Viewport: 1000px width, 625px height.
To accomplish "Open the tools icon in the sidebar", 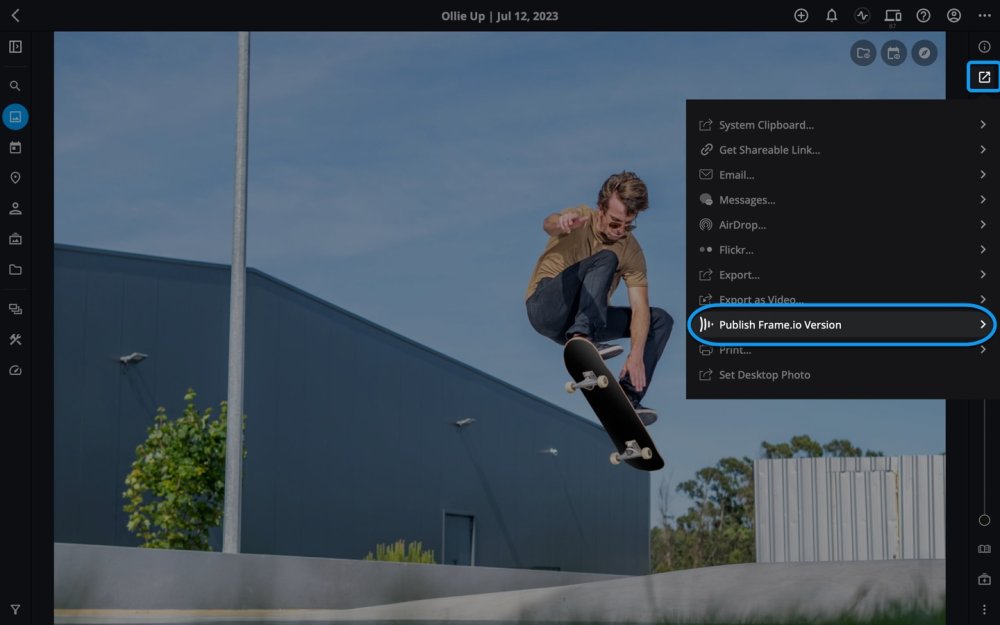I will 15,340.
